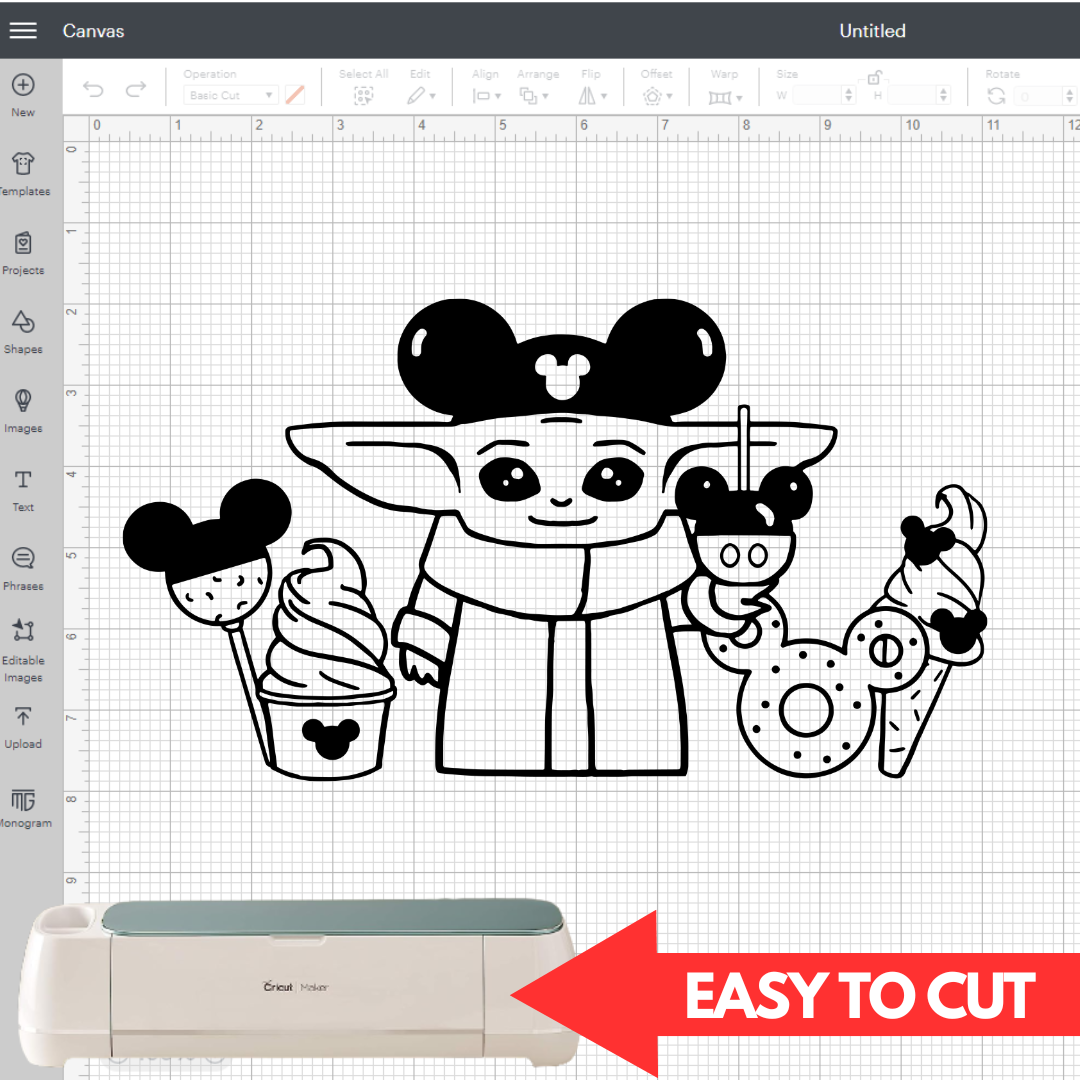Open the Arrange dropdown

point(534,96)
